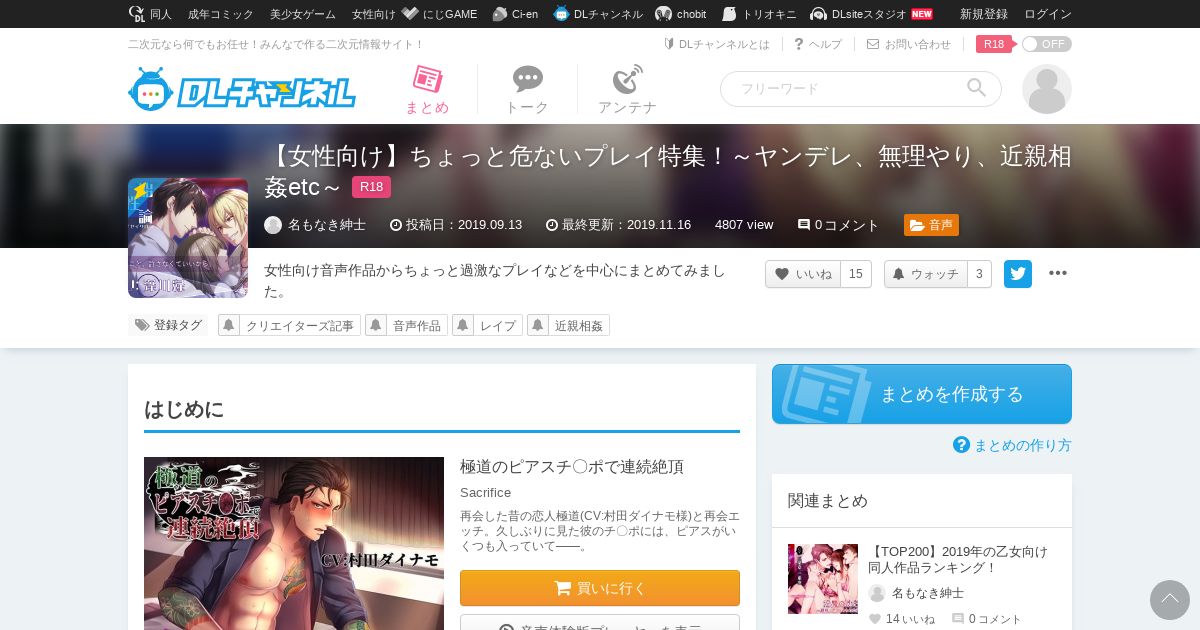Viewport: 1200px width, 630px height.
Task: Open トリオキニ in top bar
Action: tap(758, 14)
